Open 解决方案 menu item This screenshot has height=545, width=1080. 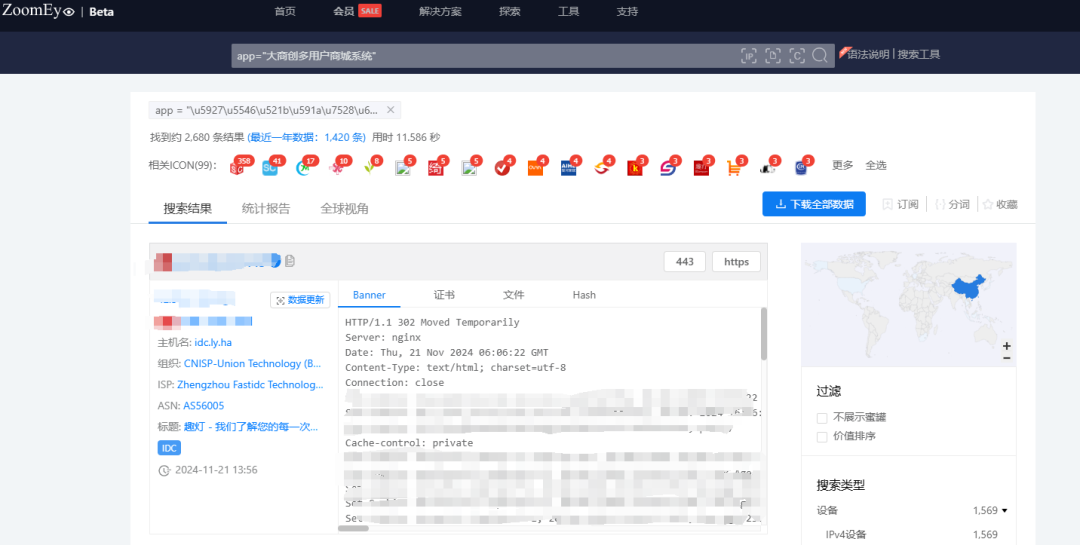[440, 12]
